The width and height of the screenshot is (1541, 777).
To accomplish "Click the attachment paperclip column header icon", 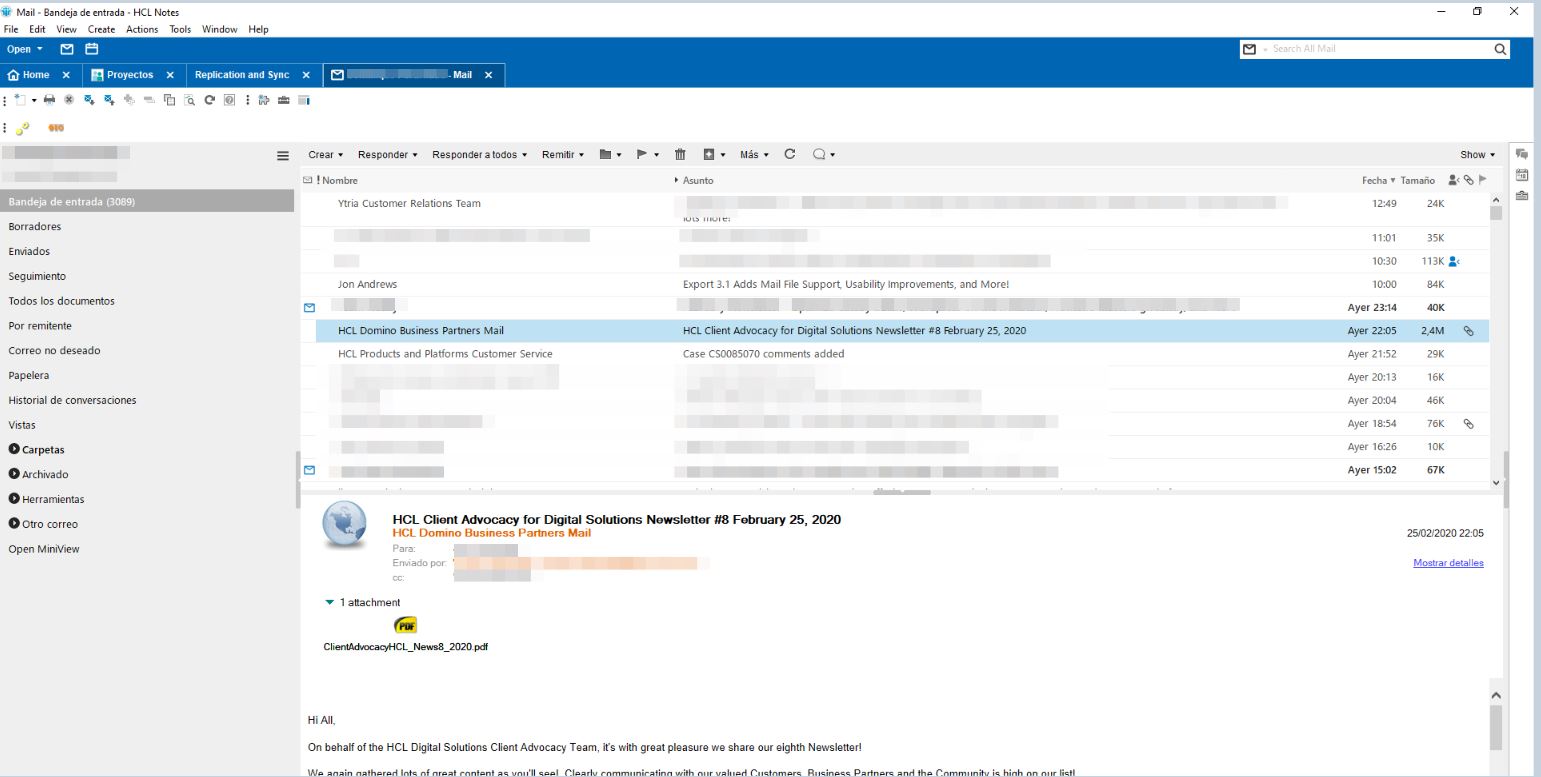I will (1469, 180).
